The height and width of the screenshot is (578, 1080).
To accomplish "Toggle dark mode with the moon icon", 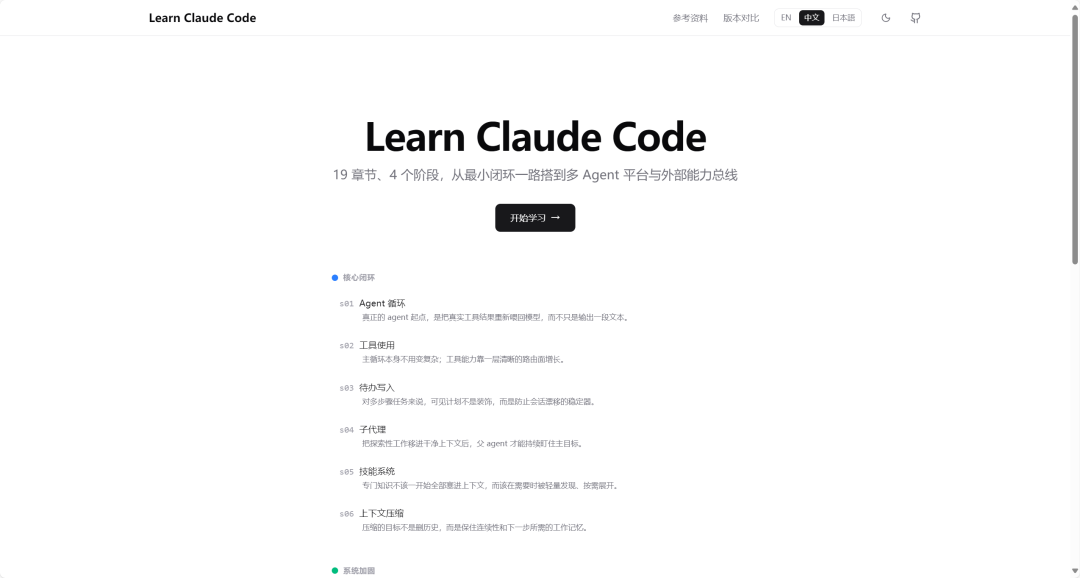I will click(x=884, y=17).
